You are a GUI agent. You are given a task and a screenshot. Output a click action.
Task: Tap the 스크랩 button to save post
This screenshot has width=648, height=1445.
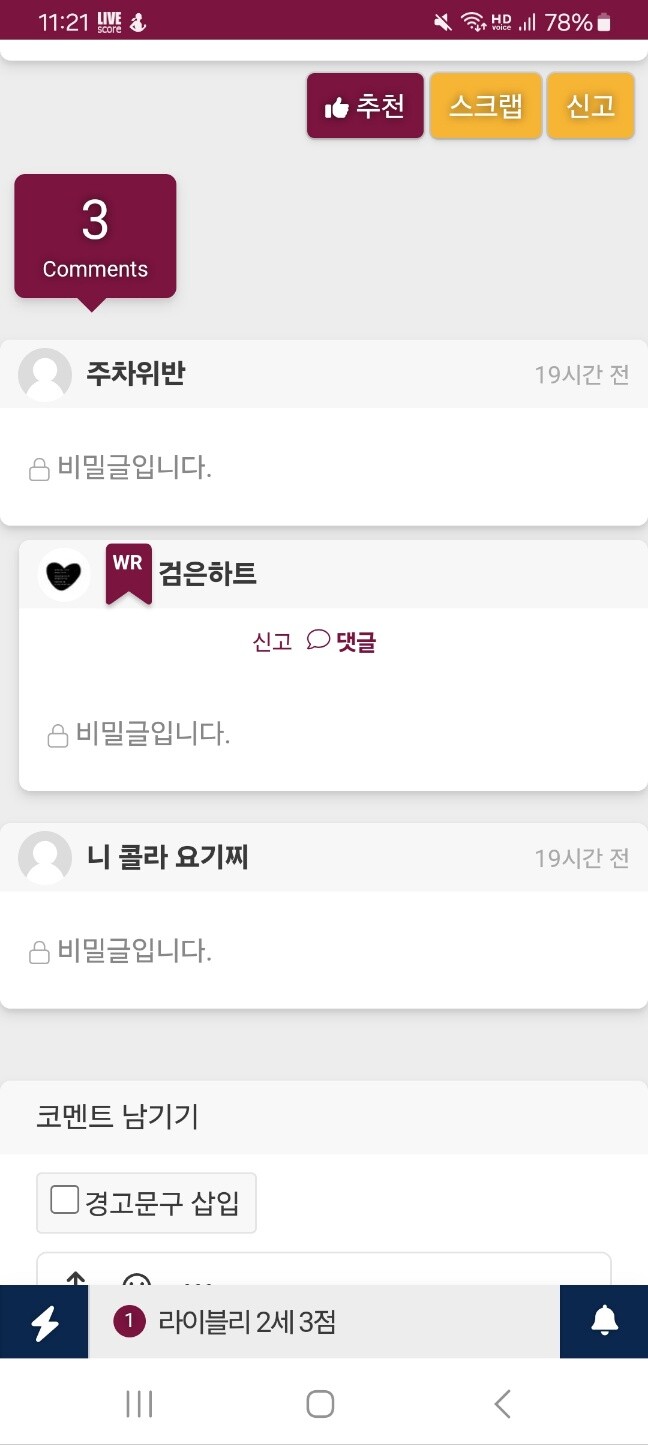(485, 104)
